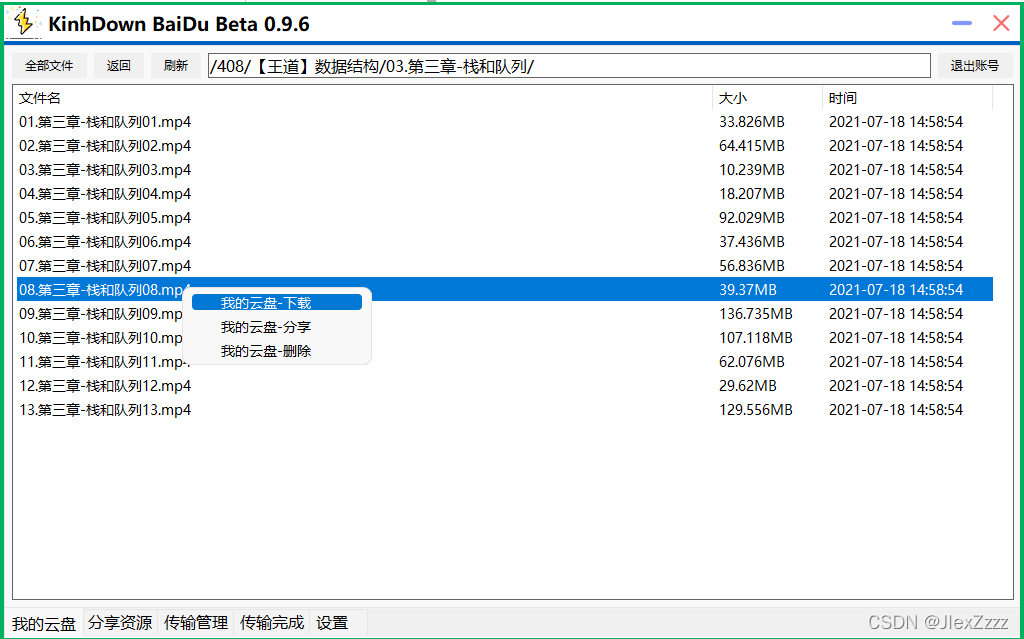Click the 129.556MB size cell
1024x639 pixels.
(x=756, y=410)
